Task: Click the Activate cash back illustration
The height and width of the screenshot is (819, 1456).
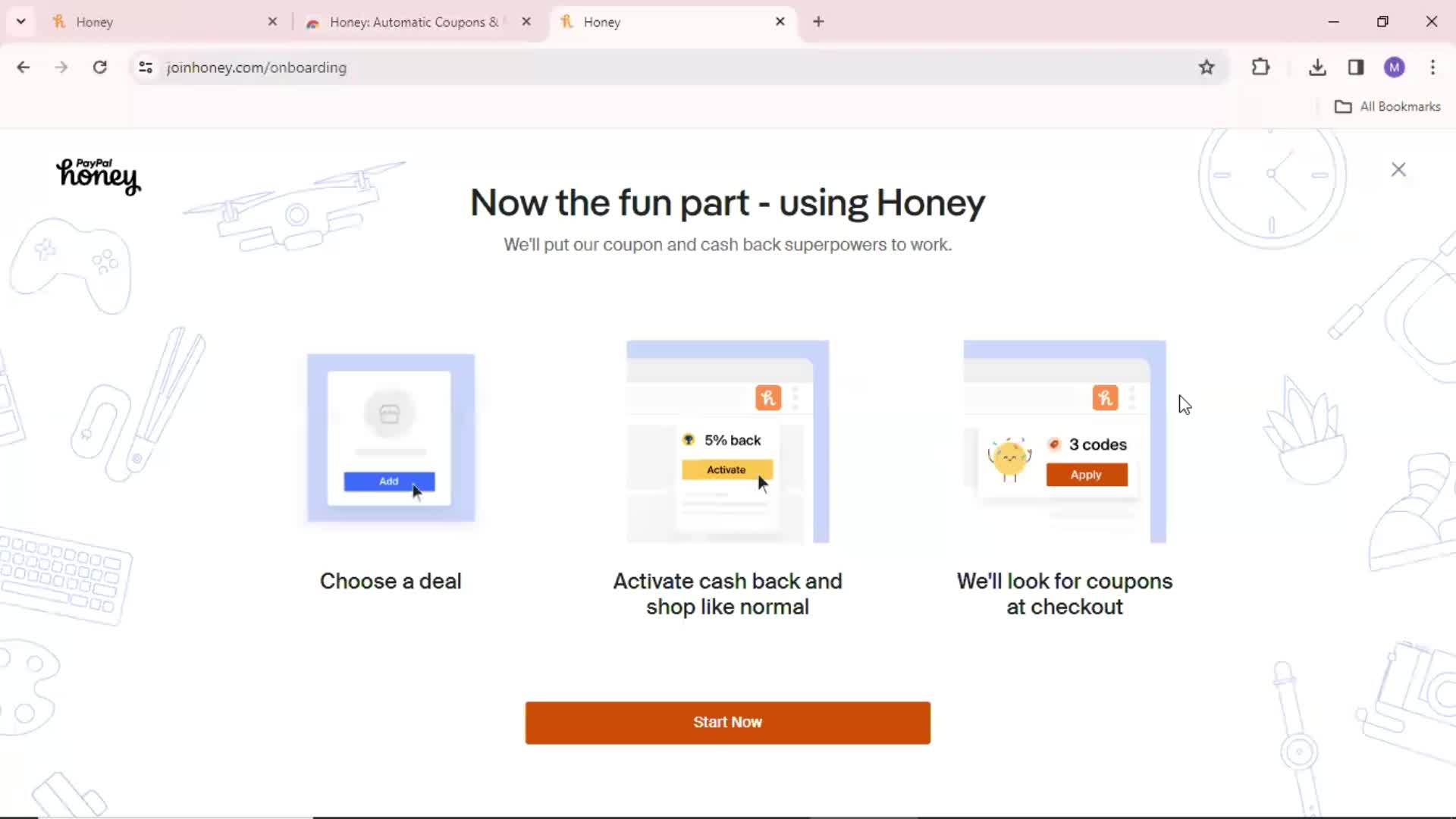Action: pos(727,441)
